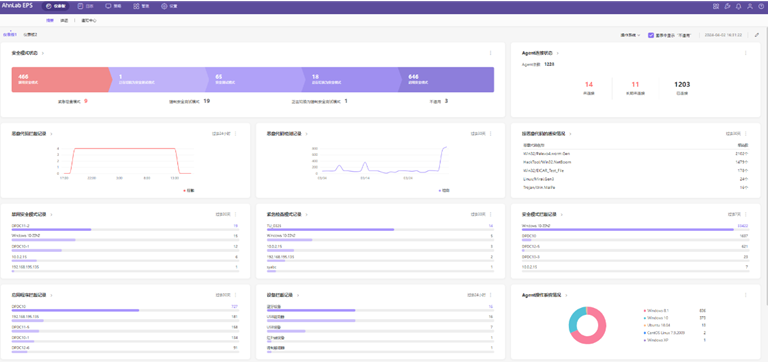The height and width of the screenshot is (362, 768).
Task: Click the Win32/EICAR_Test_File row
Action: (635, 170)
